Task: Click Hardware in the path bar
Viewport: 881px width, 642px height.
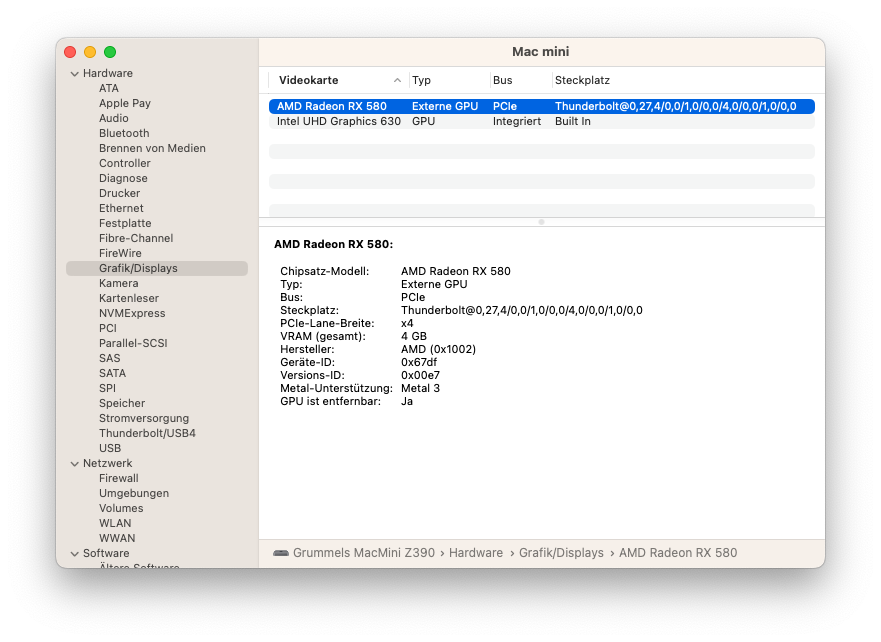Action: pyautogui.click(x=475, y=553)
